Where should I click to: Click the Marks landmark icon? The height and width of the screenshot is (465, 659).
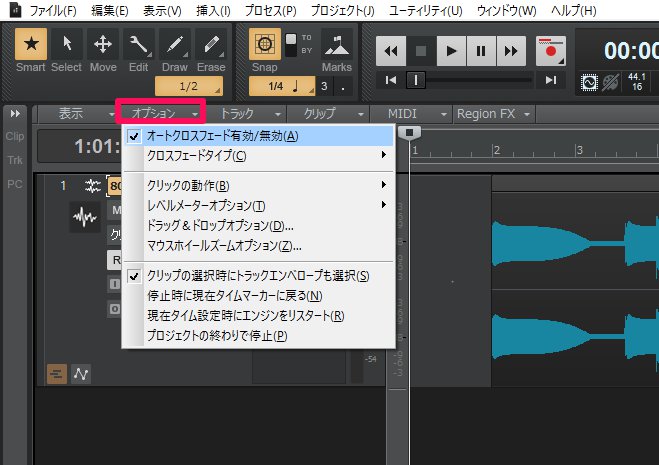336,46
